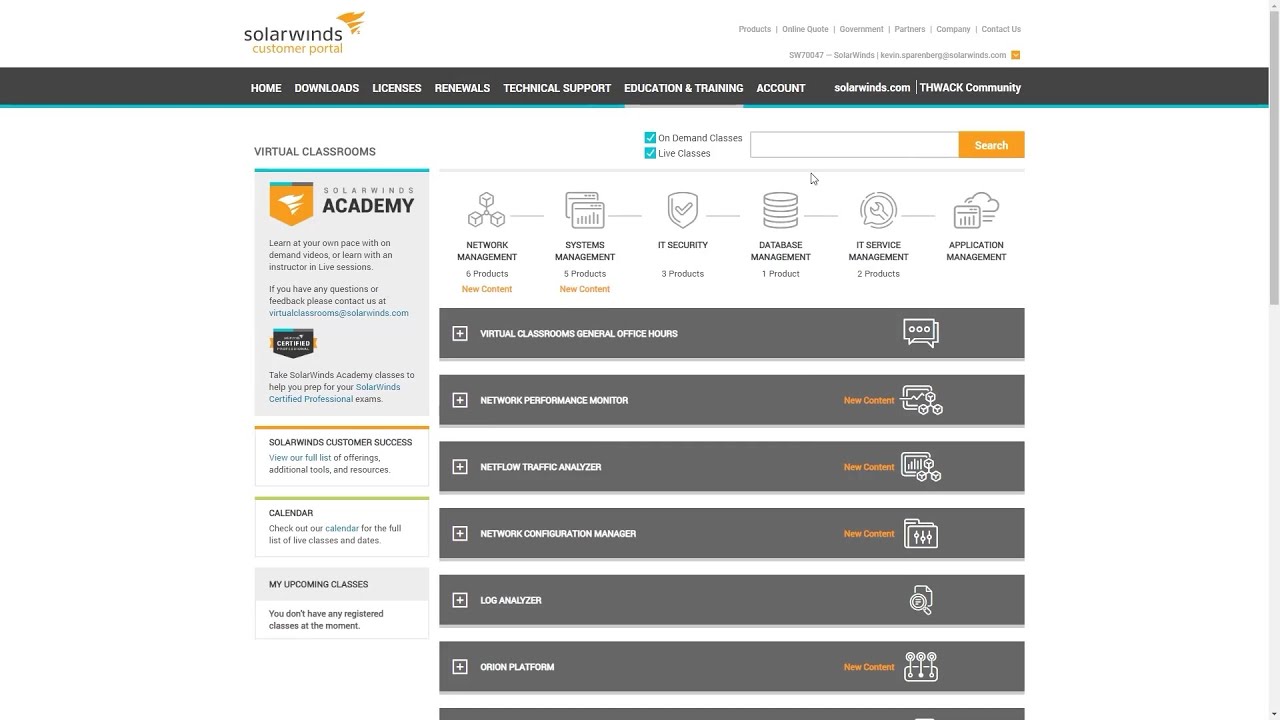Select the Education & Training menu
1280x720 pixels.
[x=683, y=88]
